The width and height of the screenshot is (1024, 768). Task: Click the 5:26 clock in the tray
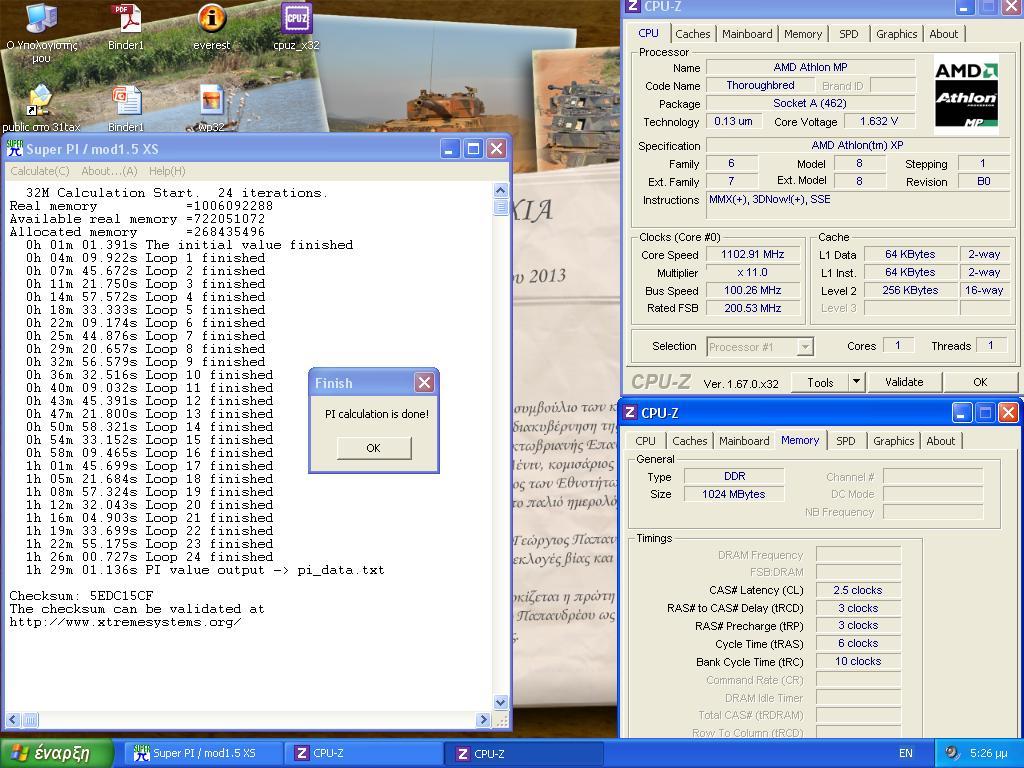click(989, 753)
